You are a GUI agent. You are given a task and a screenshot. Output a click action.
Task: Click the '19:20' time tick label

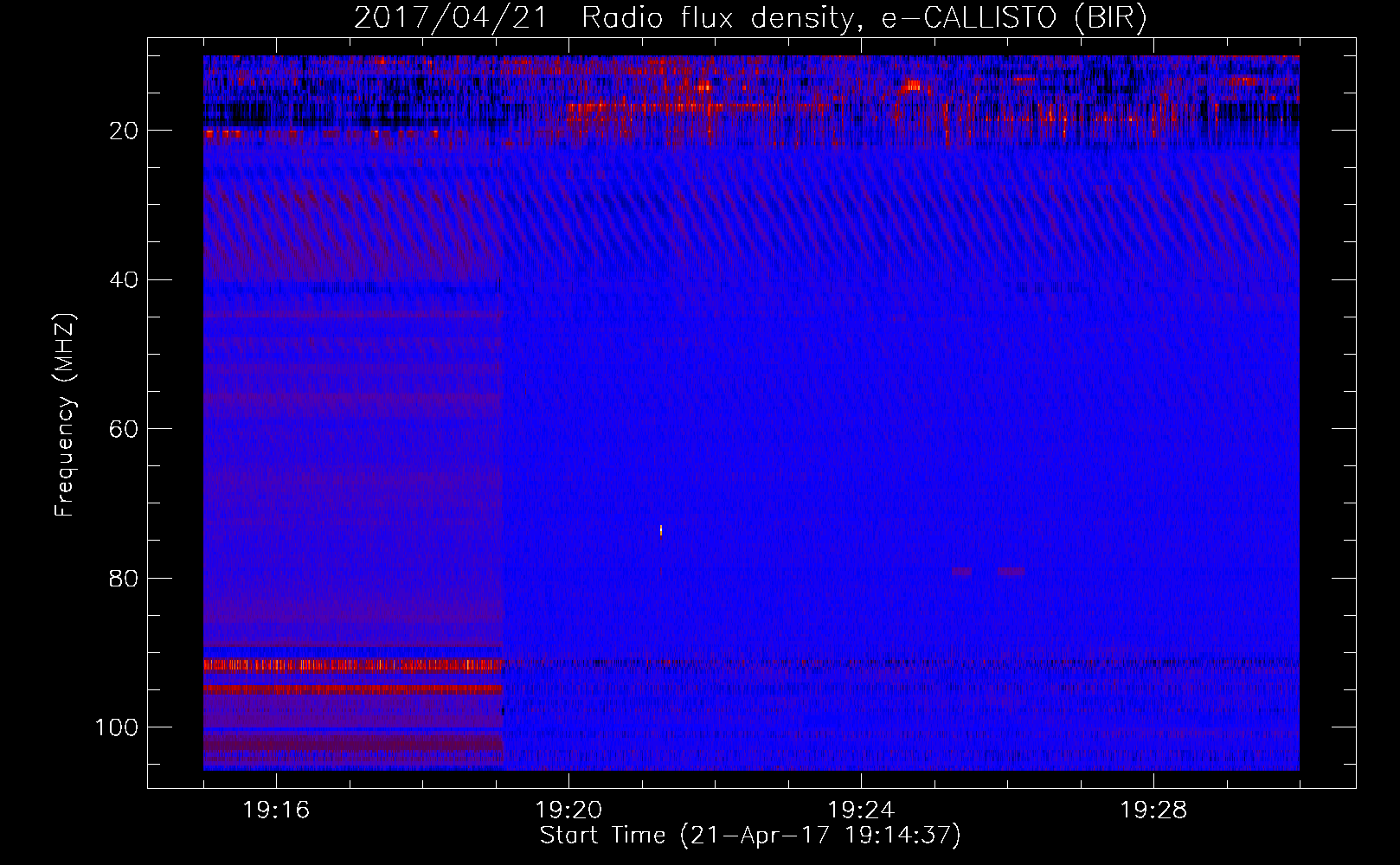coord(568,811)
